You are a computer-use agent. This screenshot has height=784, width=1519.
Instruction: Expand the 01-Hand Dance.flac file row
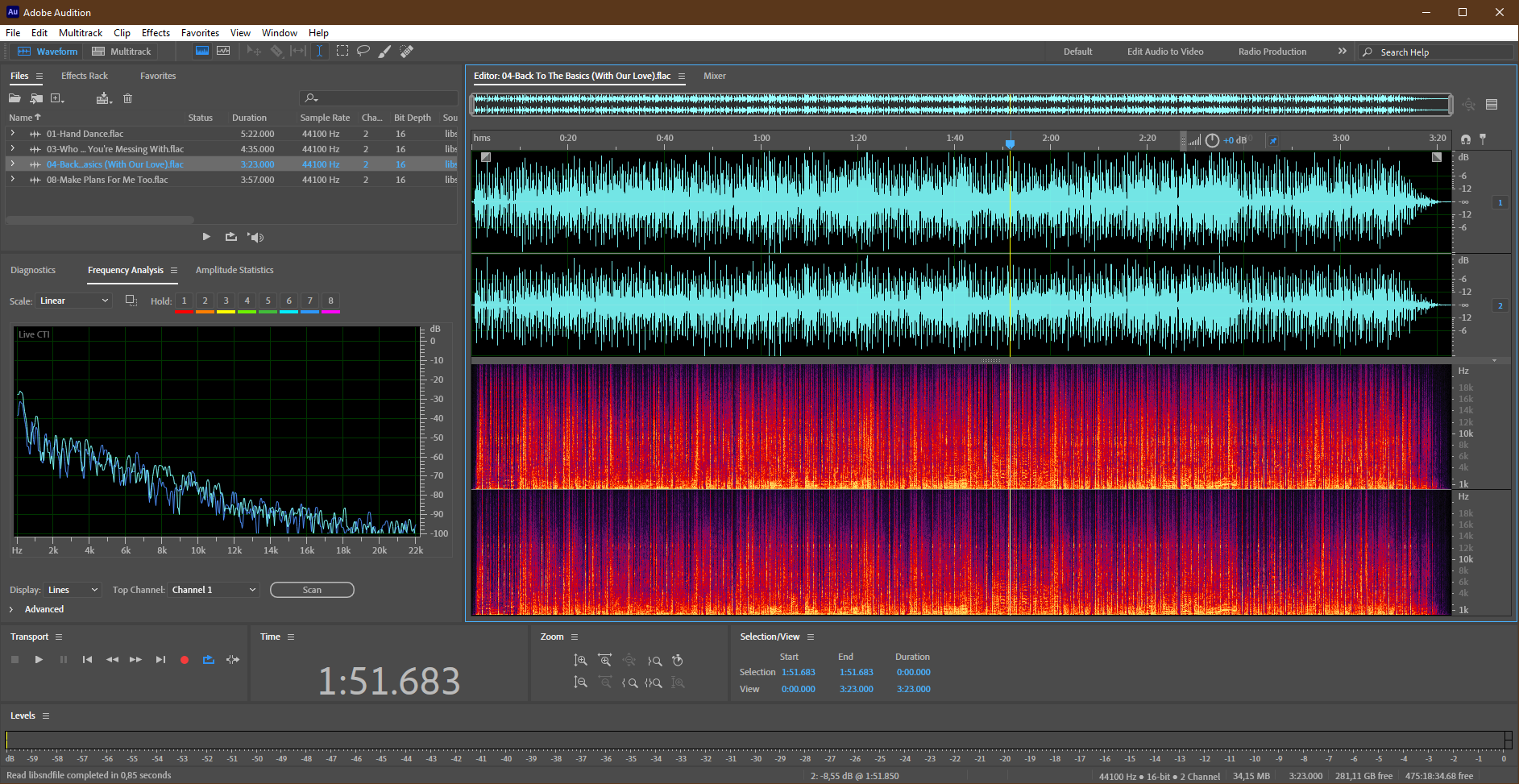[x=12, y=134]
